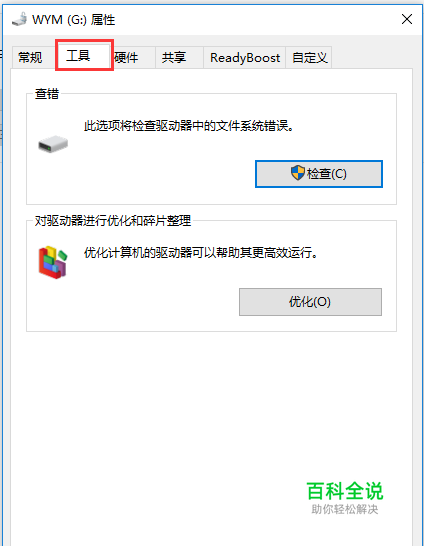Click the 优化(O) button
The image size is (424, 546).
(x=310, y=302)
